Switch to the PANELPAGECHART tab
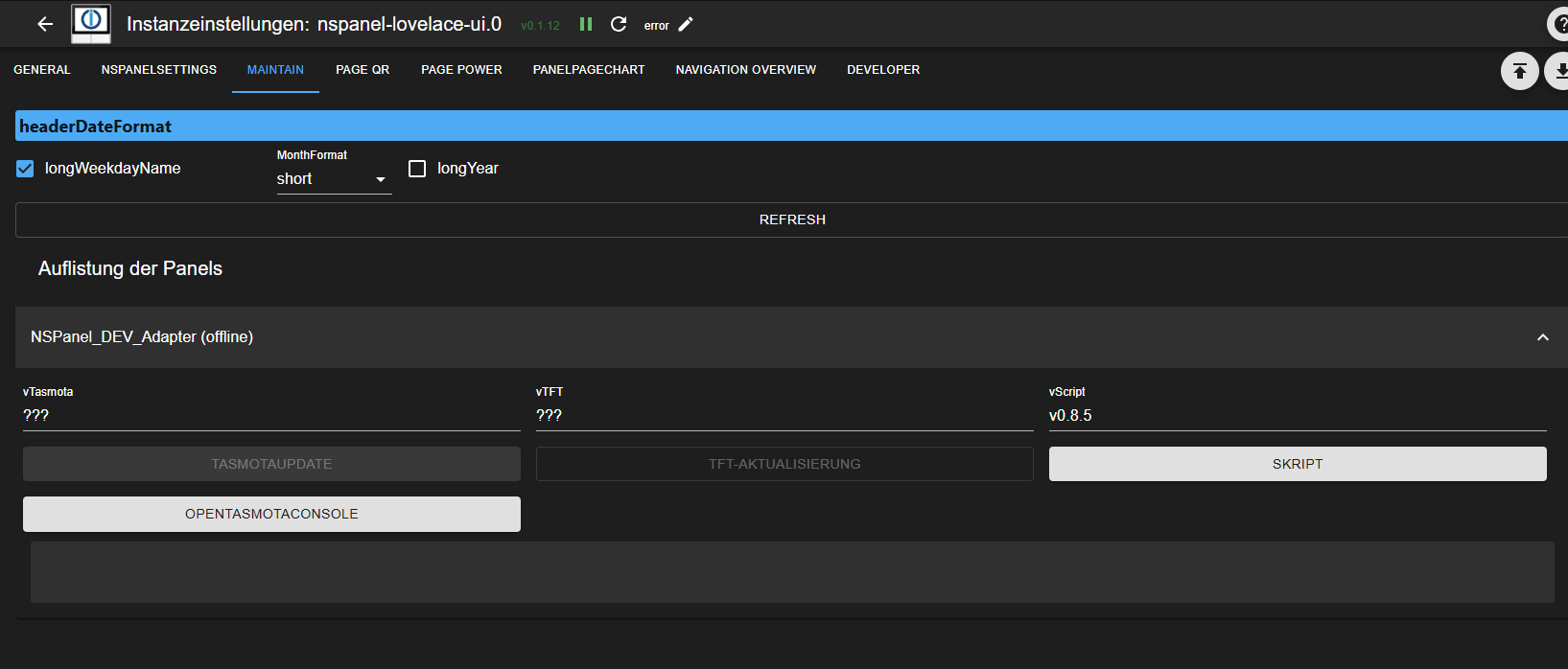The image size is (1568, 669). (x=589, y=70)
